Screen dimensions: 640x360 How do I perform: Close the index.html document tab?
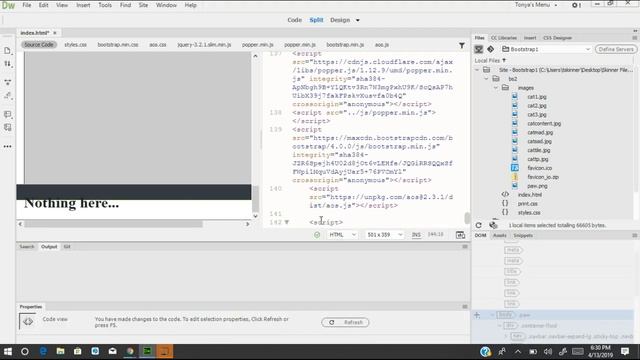pyautogui.click(x=55, y=33)
